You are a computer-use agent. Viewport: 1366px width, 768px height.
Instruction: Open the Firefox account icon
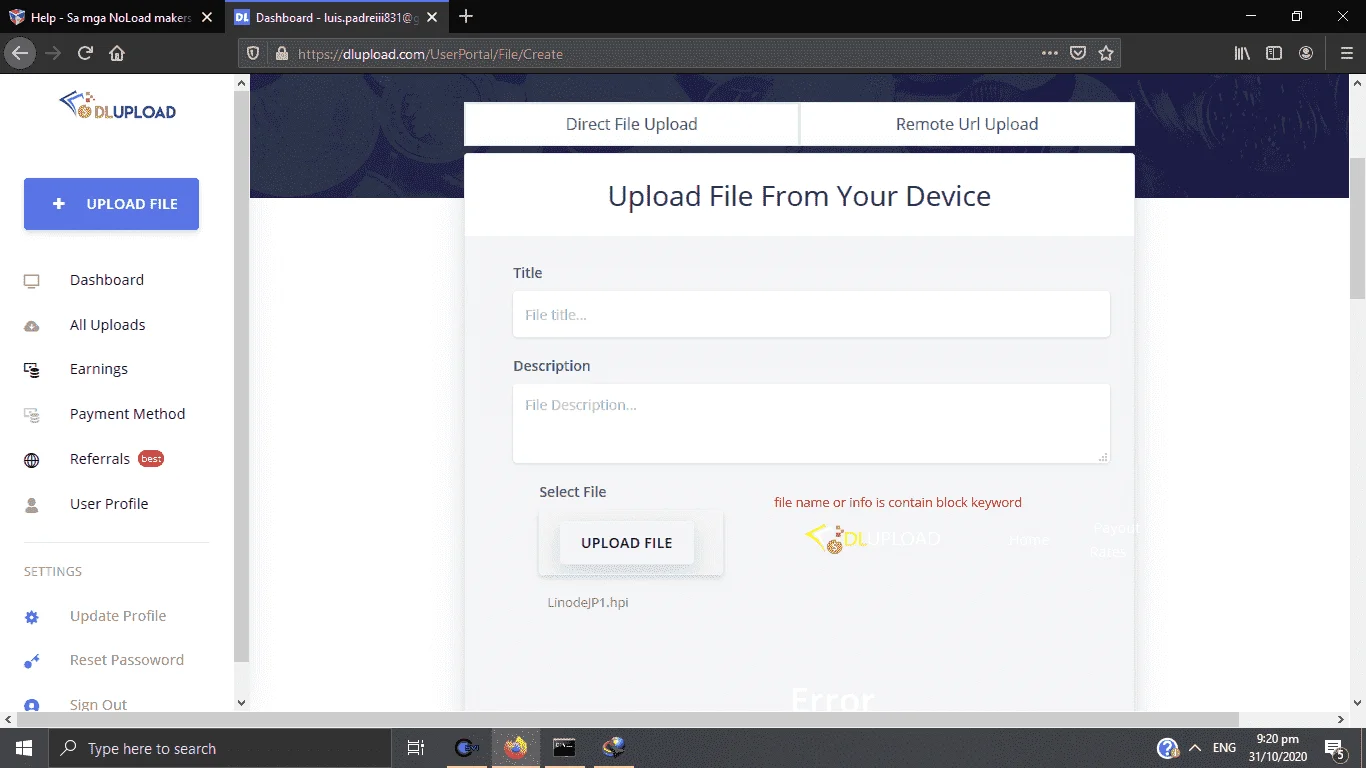[x=1306, y=54]
